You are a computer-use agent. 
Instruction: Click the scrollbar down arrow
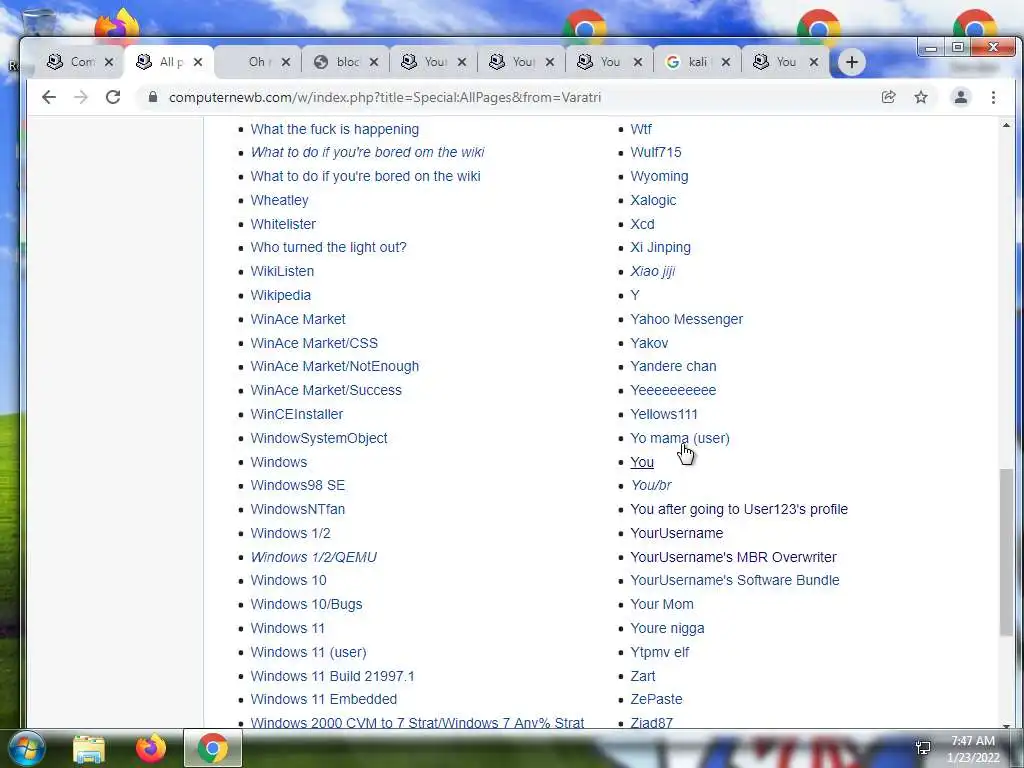(1006, 724)
